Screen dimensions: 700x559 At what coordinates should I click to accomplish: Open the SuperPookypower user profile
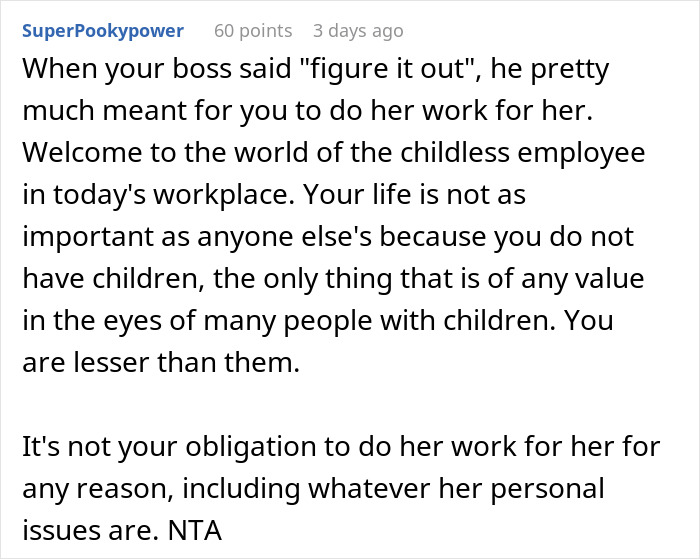point(102,31)
